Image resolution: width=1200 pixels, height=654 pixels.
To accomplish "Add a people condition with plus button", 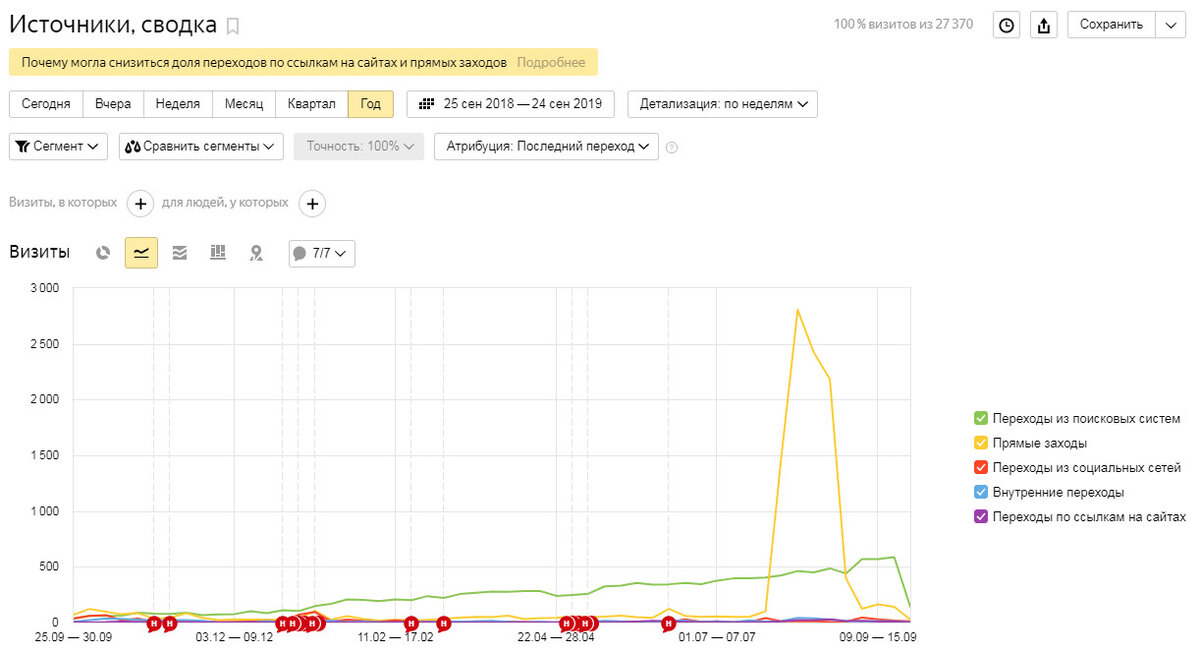I will tap(312, 203).
